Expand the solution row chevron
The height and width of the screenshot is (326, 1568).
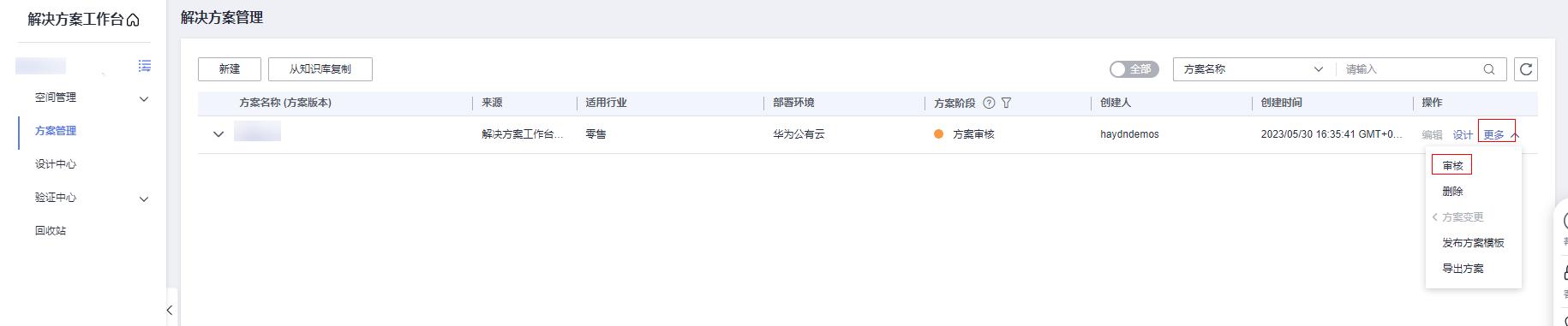click(x=218, y=134)
